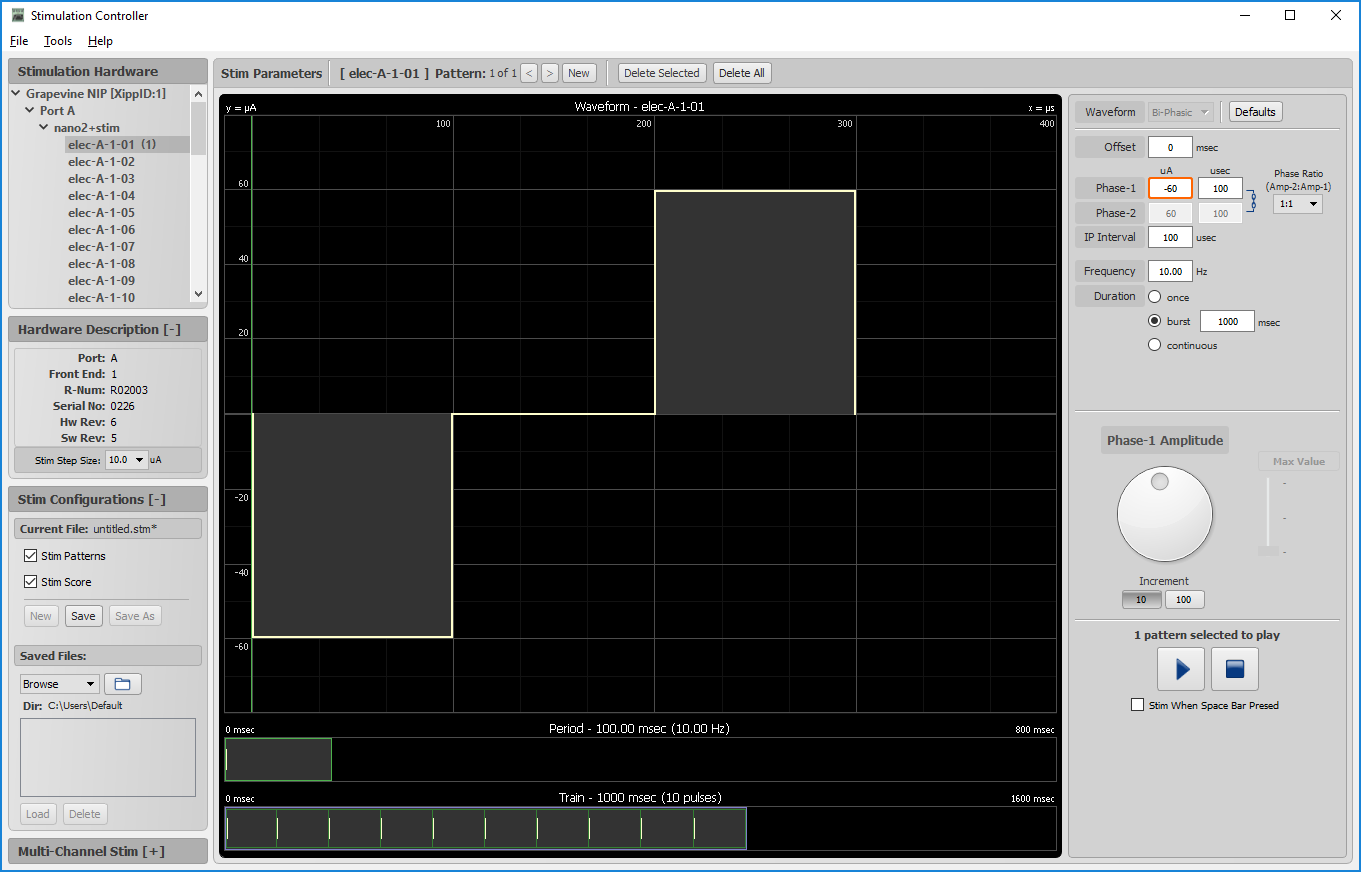Screen dimensions: 1361x872
Task: Open the Stim Step Size dropdown
Action: [125, 460]
